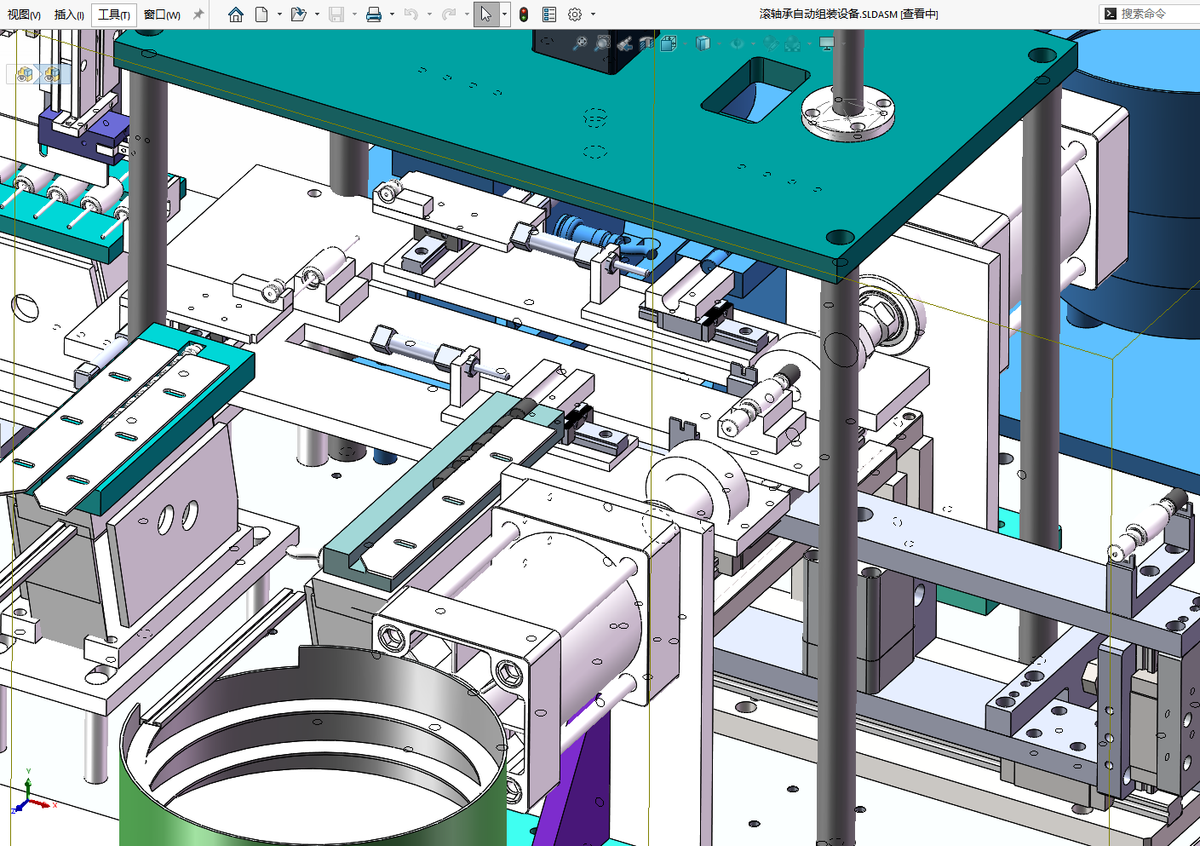Click the Apply Scene icon
The width and height of the screenshot is (1200, 846).
point(793,43)
